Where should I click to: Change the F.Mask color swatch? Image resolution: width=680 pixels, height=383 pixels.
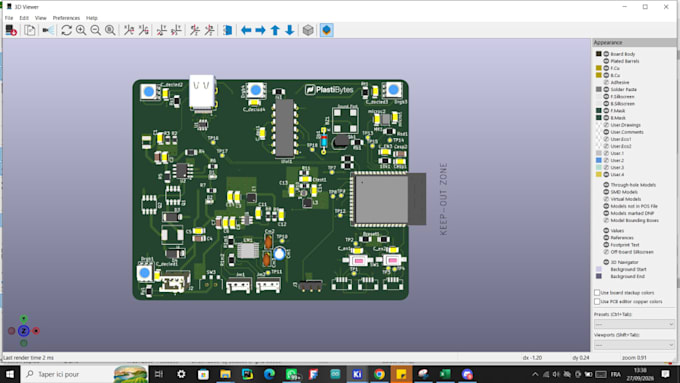point(598,111)
